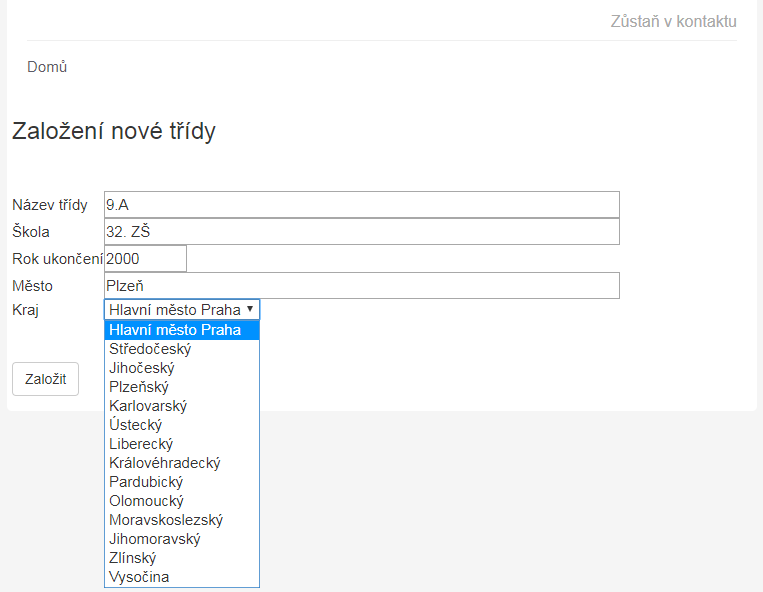Choose Ústecký from the list
Viewport: 763px width, 592px height.
[135, 425]
